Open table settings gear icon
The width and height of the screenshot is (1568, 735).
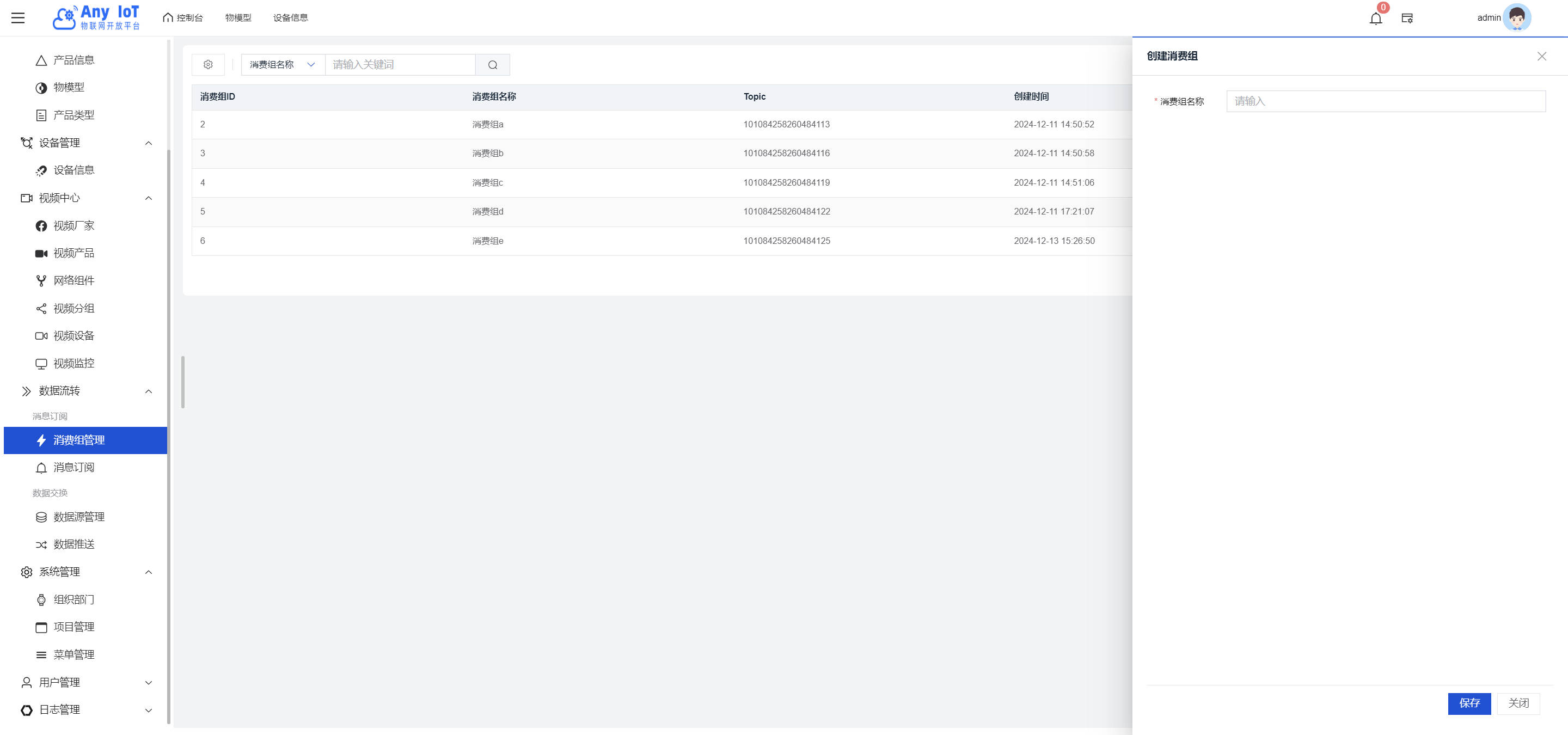click(208, 65)
